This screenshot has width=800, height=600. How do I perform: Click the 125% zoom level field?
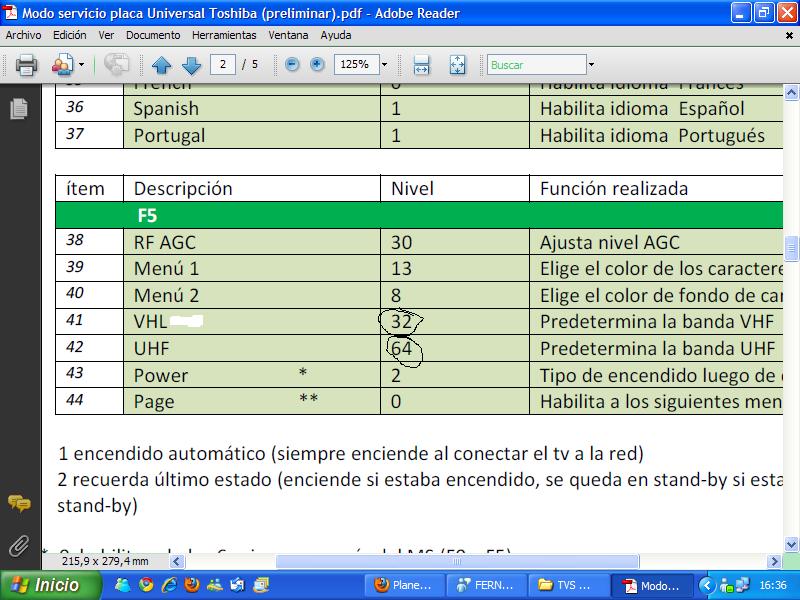click(x=356, y=64)
